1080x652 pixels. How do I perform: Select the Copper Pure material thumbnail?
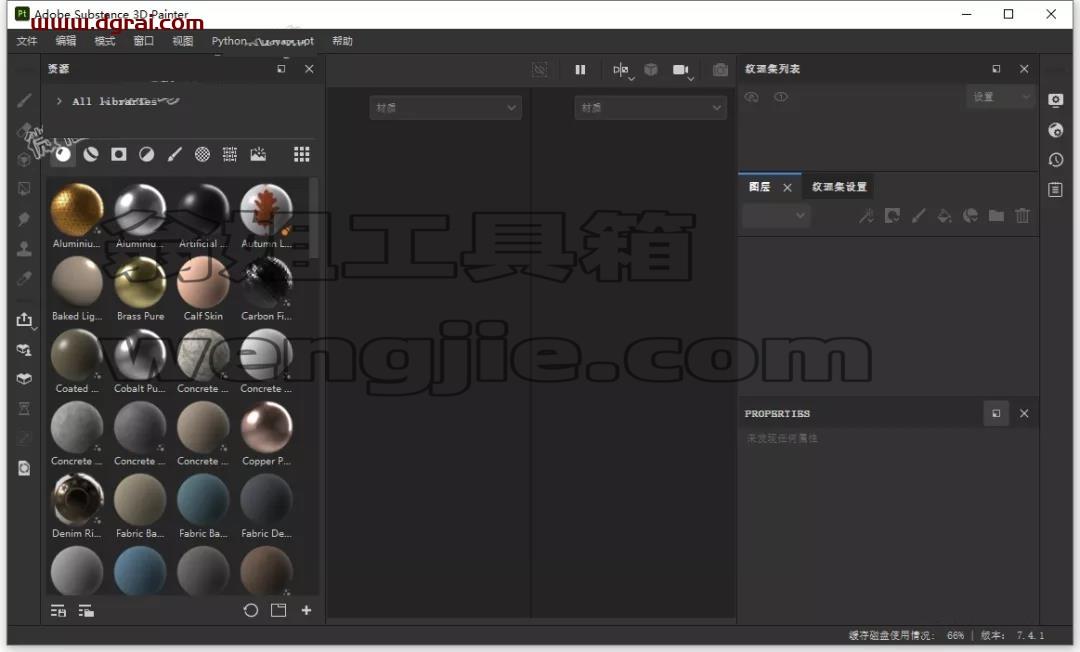pos(267,434)
